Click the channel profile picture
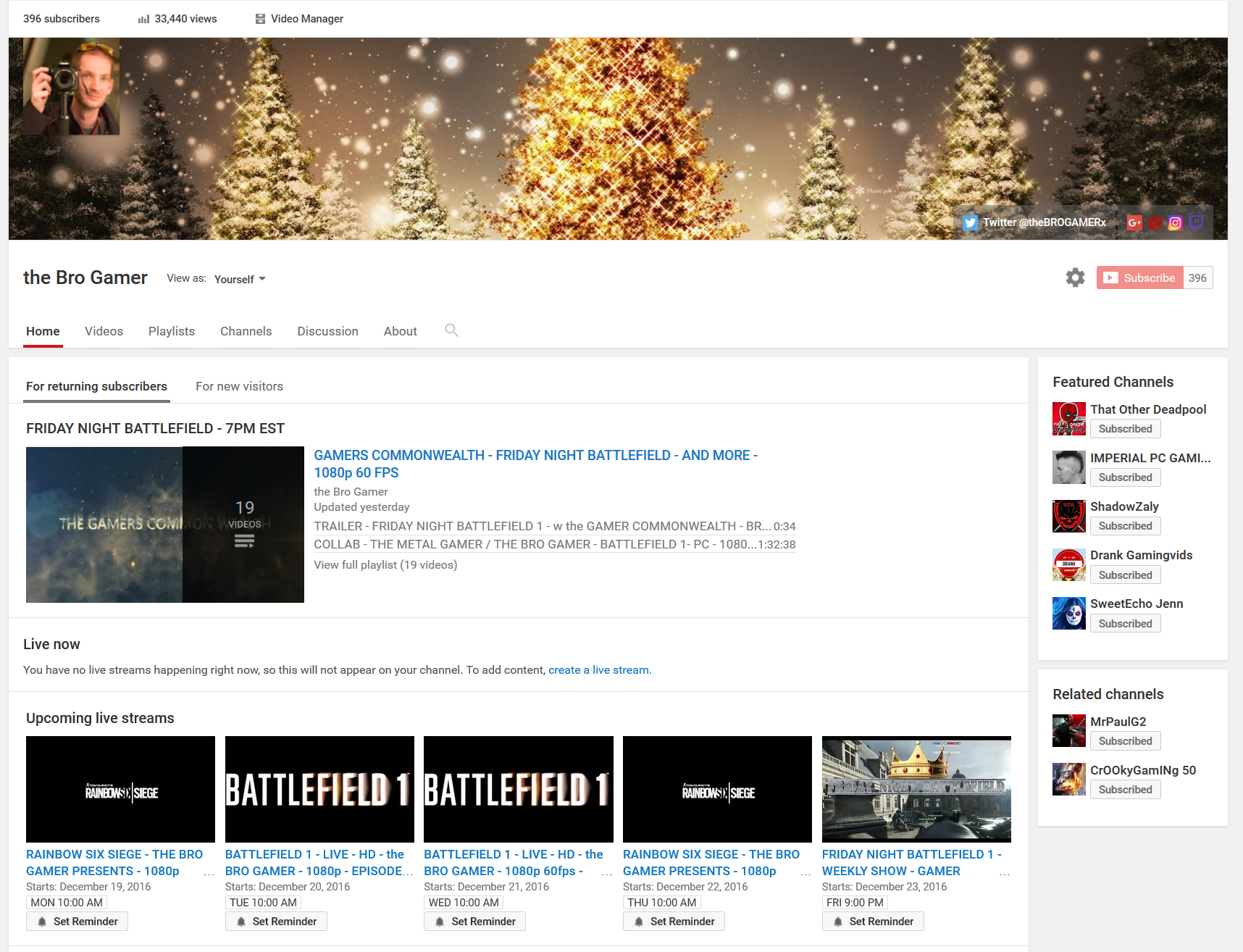 tap(72, 86)
